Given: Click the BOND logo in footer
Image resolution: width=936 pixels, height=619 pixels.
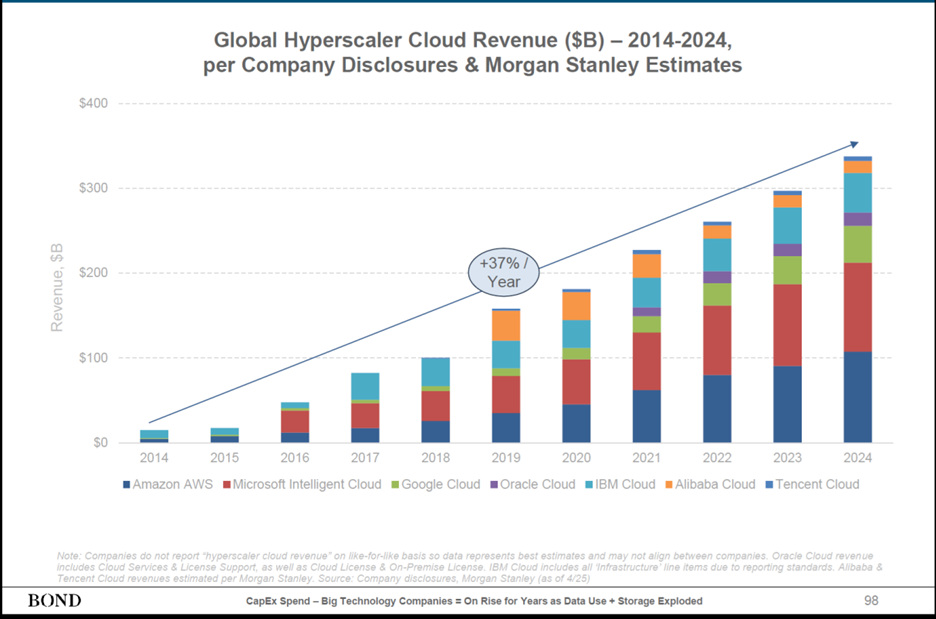Looking at the screenshot, I should 54,601.
